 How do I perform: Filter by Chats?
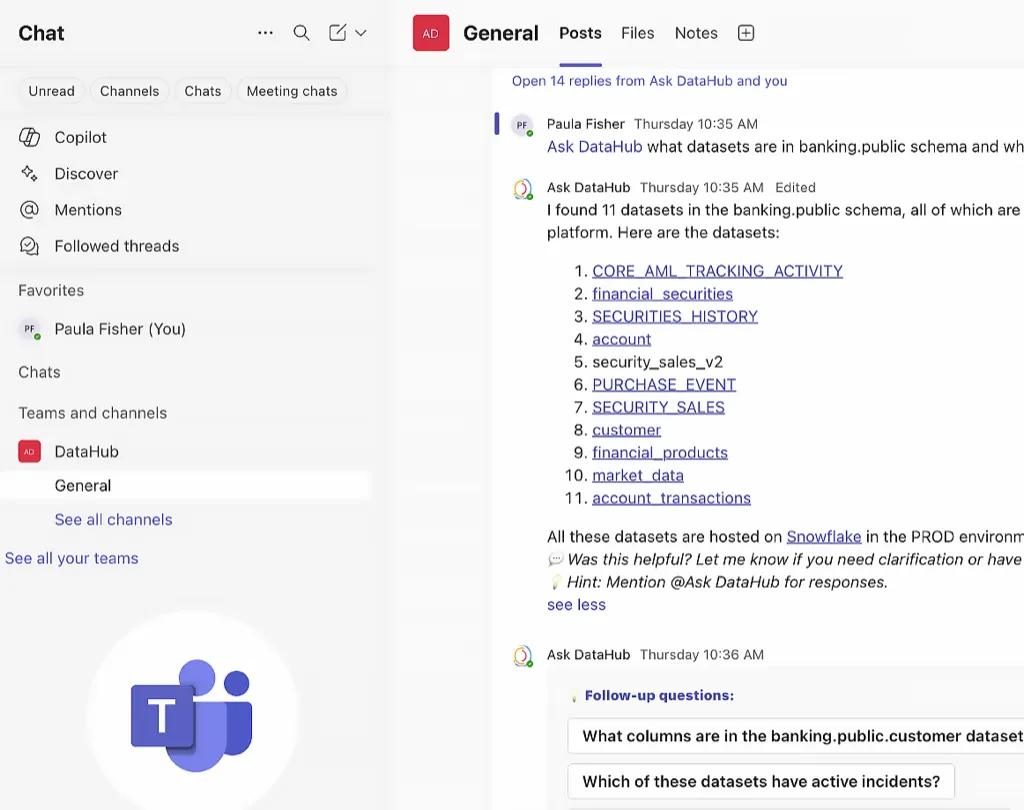202,91
